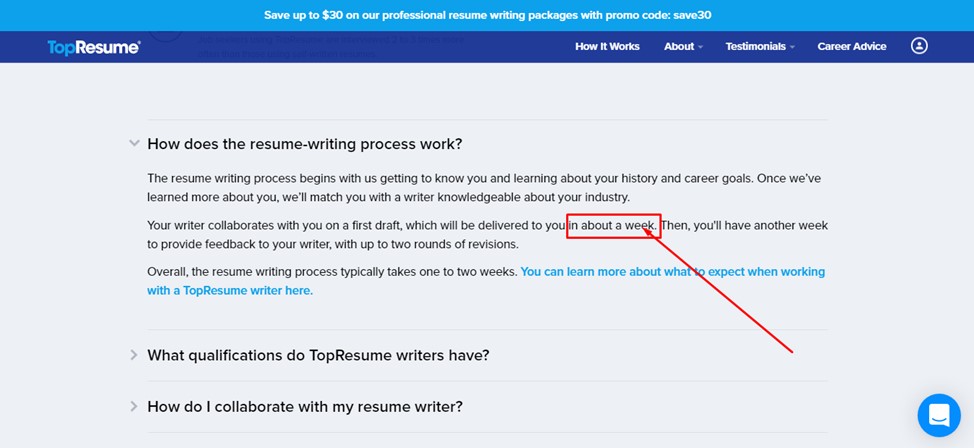Collapse the resume-writing process question
This screenshot has height=448, width=974.
pos(134,144)
